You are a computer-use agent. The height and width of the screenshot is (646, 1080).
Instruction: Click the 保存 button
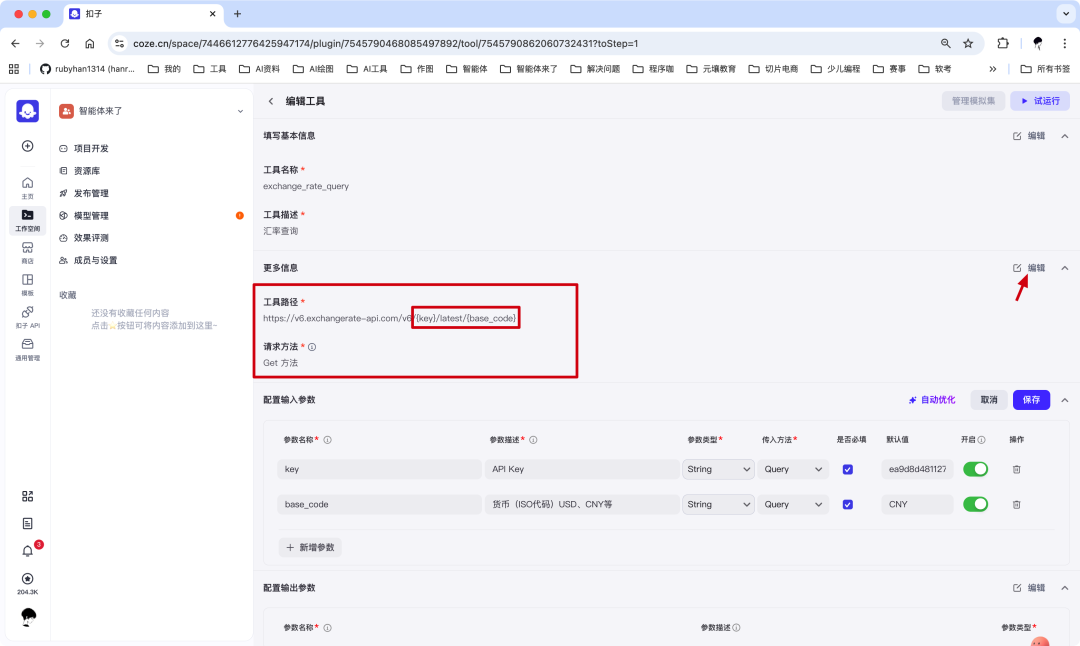click(1031, 398)
